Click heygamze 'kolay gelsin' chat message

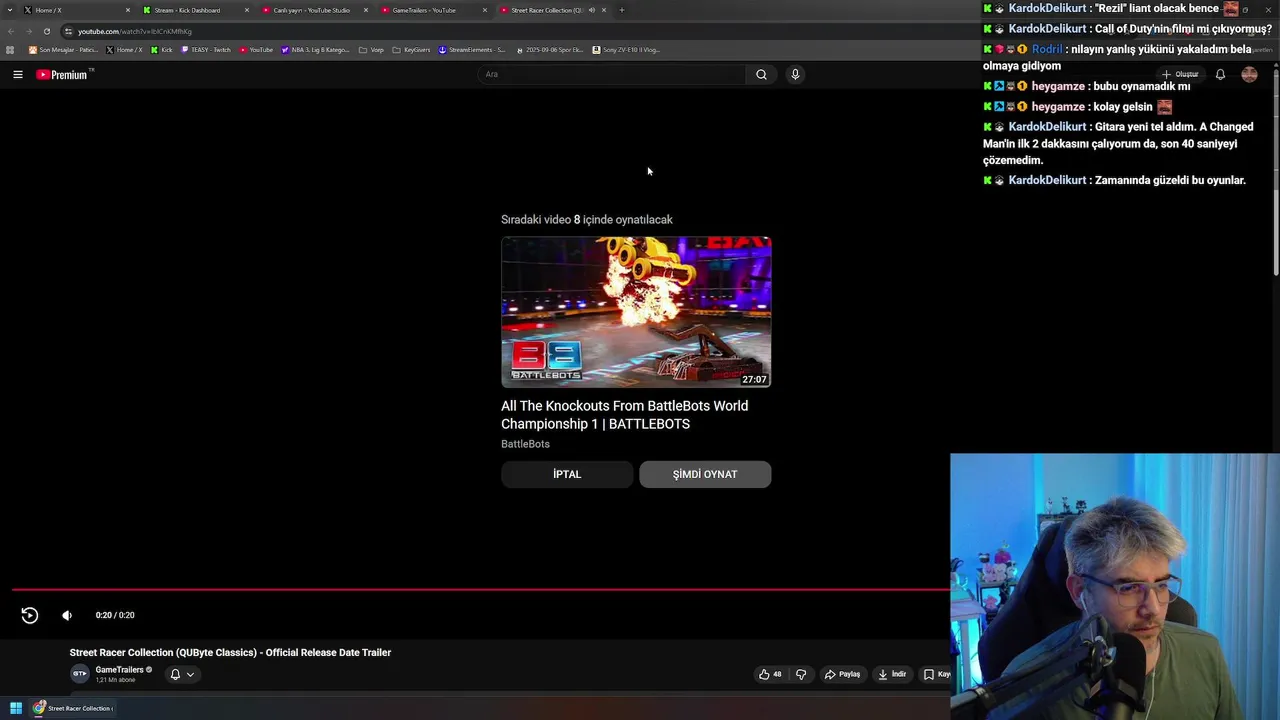(1078, 106)
